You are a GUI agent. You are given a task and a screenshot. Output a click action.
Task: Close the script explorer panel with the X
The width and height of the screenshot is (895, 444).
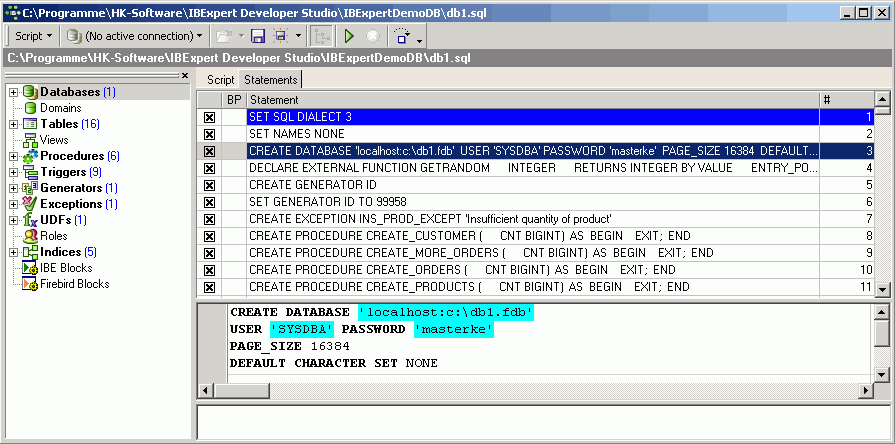(185, 75)
